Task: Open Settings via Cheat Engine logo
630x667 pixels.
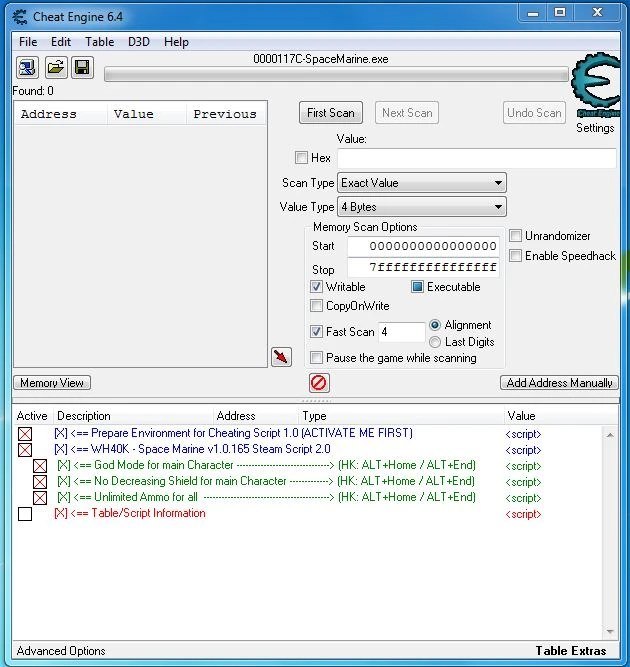Action: [x=595, y=86]
